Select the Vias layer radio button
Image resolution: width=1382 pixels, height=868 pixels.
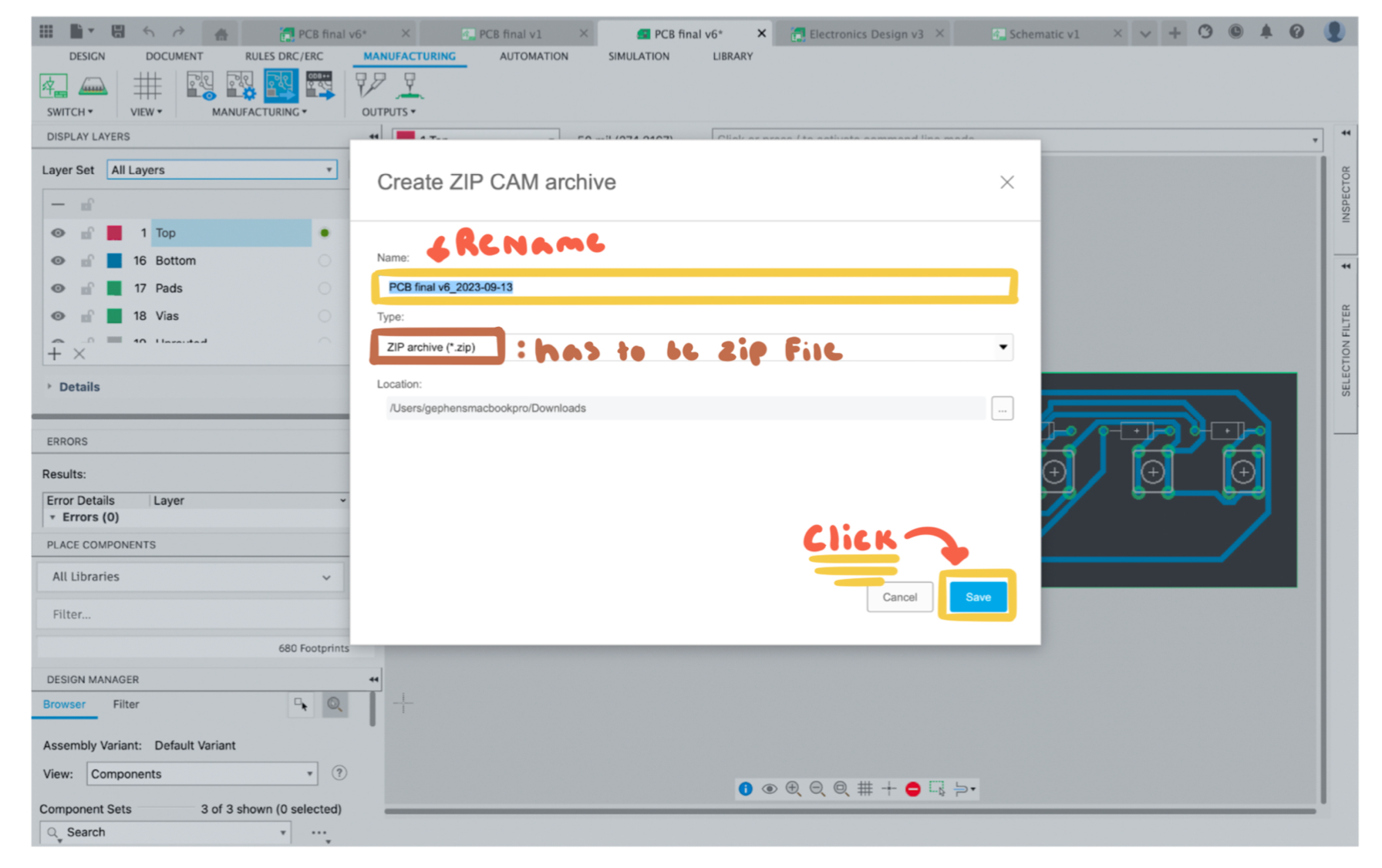click(325, 316)
